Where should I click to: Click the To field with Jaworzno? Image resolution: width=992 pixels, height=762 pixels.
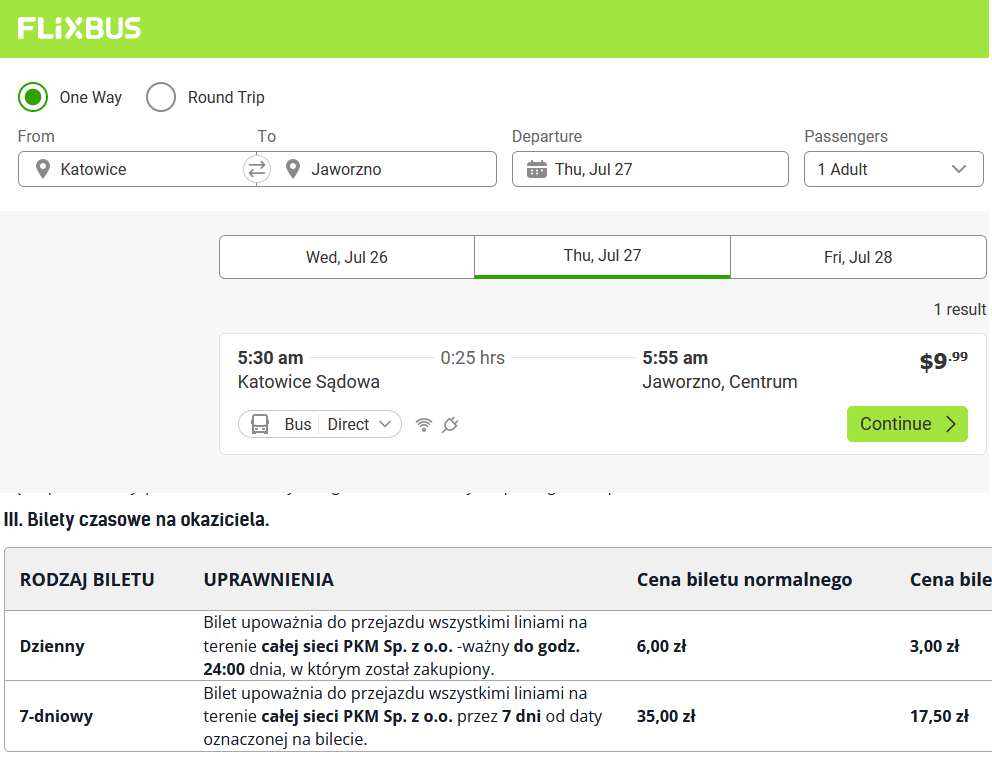tap(376, 169)
